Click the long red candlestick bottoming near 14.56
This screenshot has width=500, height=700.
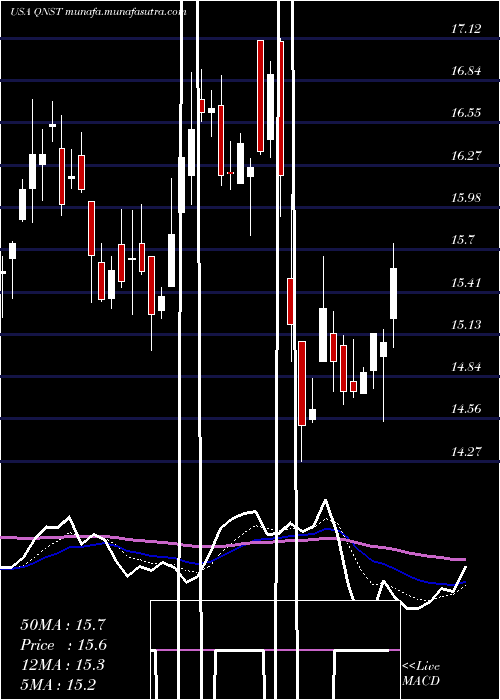302,383
